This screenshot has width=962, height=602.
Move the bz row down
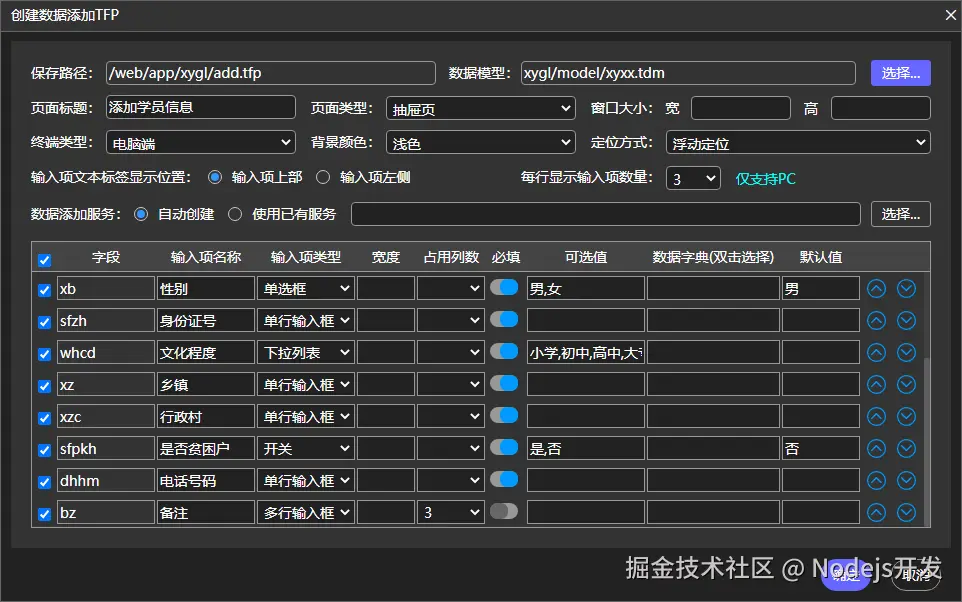pos(906,512)
